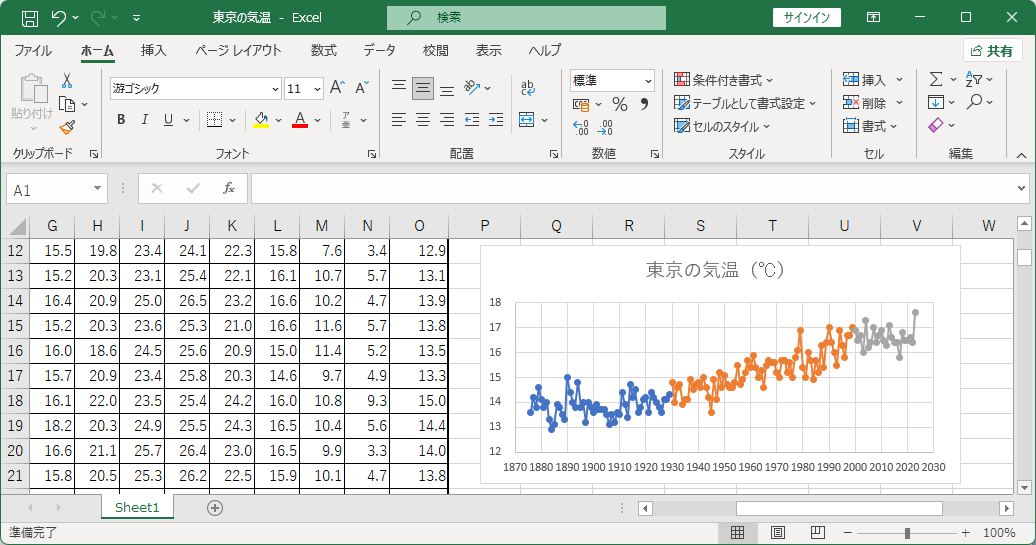The image size is (1036, 545).
Task: Click the zoom out minus button
Action: (848, 532)
